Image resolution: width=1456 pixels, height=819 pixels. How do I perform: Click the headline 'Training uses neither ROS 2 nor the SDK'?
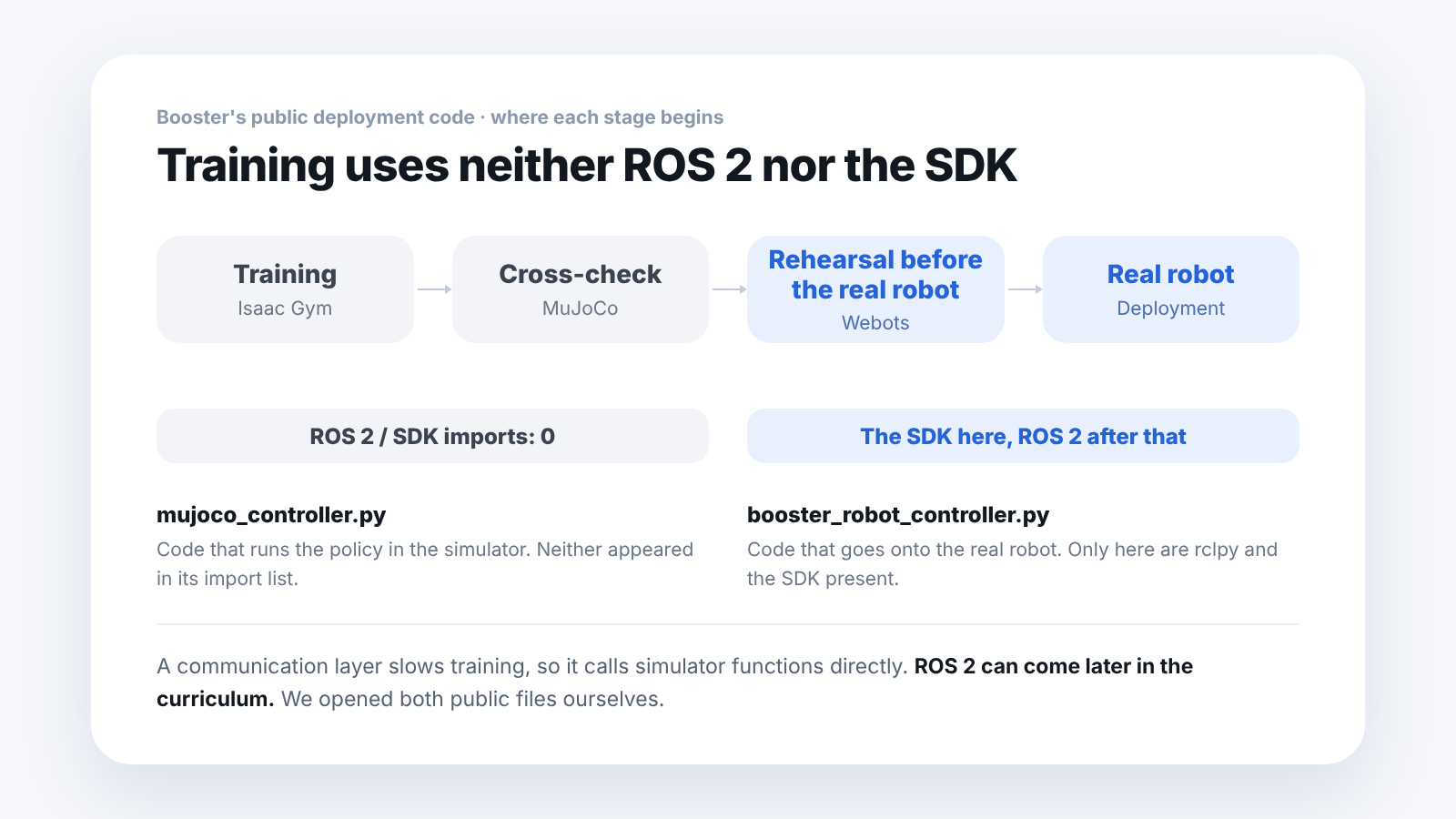click(587, 166)
